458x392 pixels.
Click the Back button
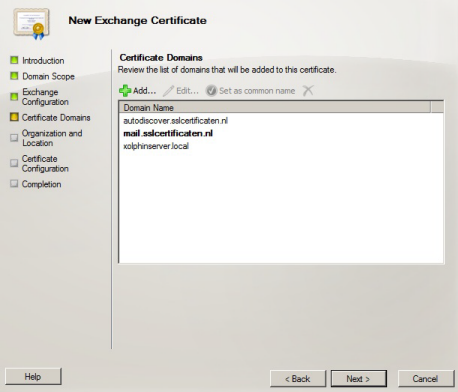pyautogui.click(x=298, y=379)
